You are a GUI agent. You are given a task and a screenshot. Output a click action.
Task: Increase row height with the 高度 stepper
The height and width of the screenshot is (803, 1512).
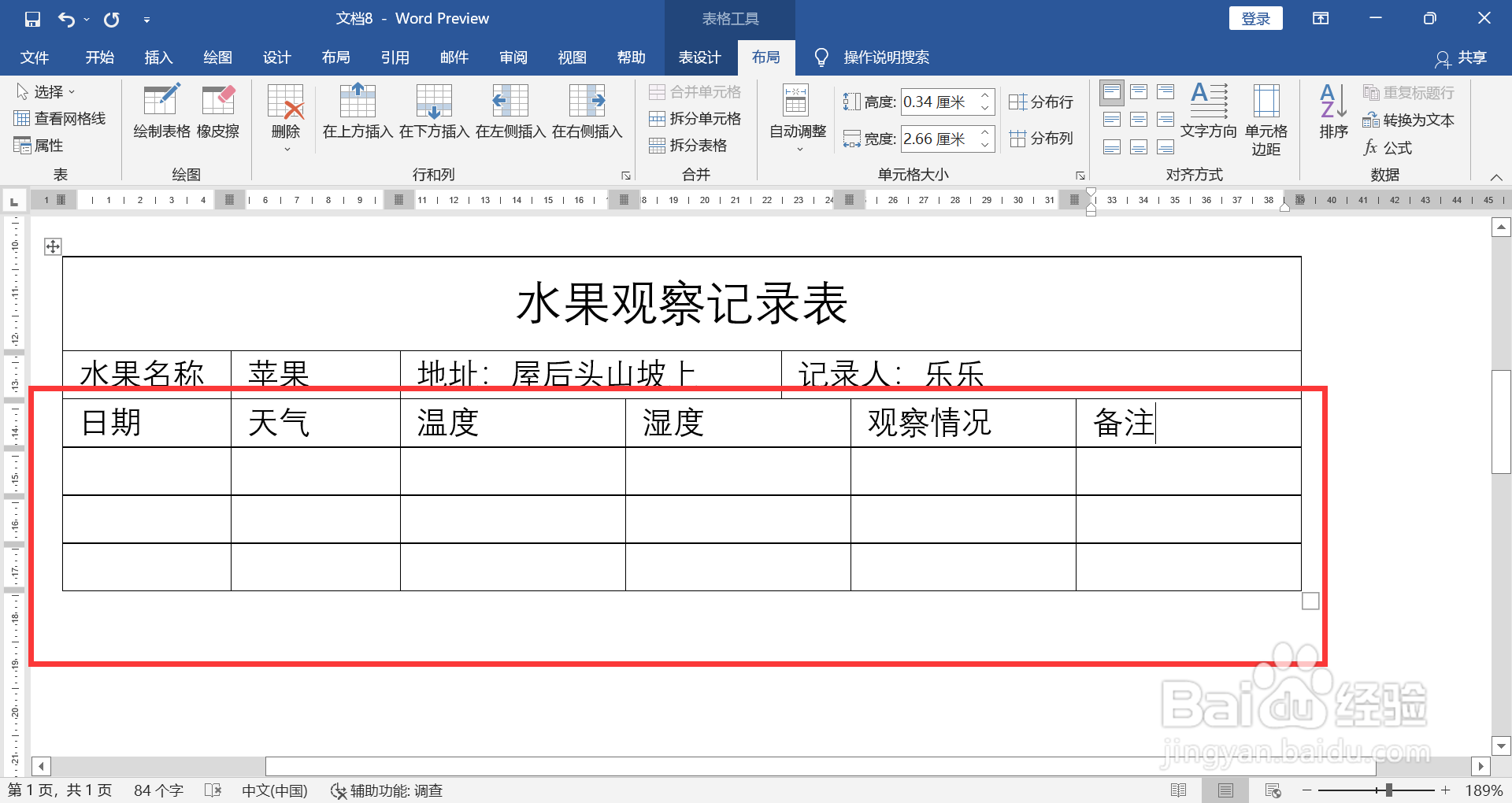pos(984,96)
